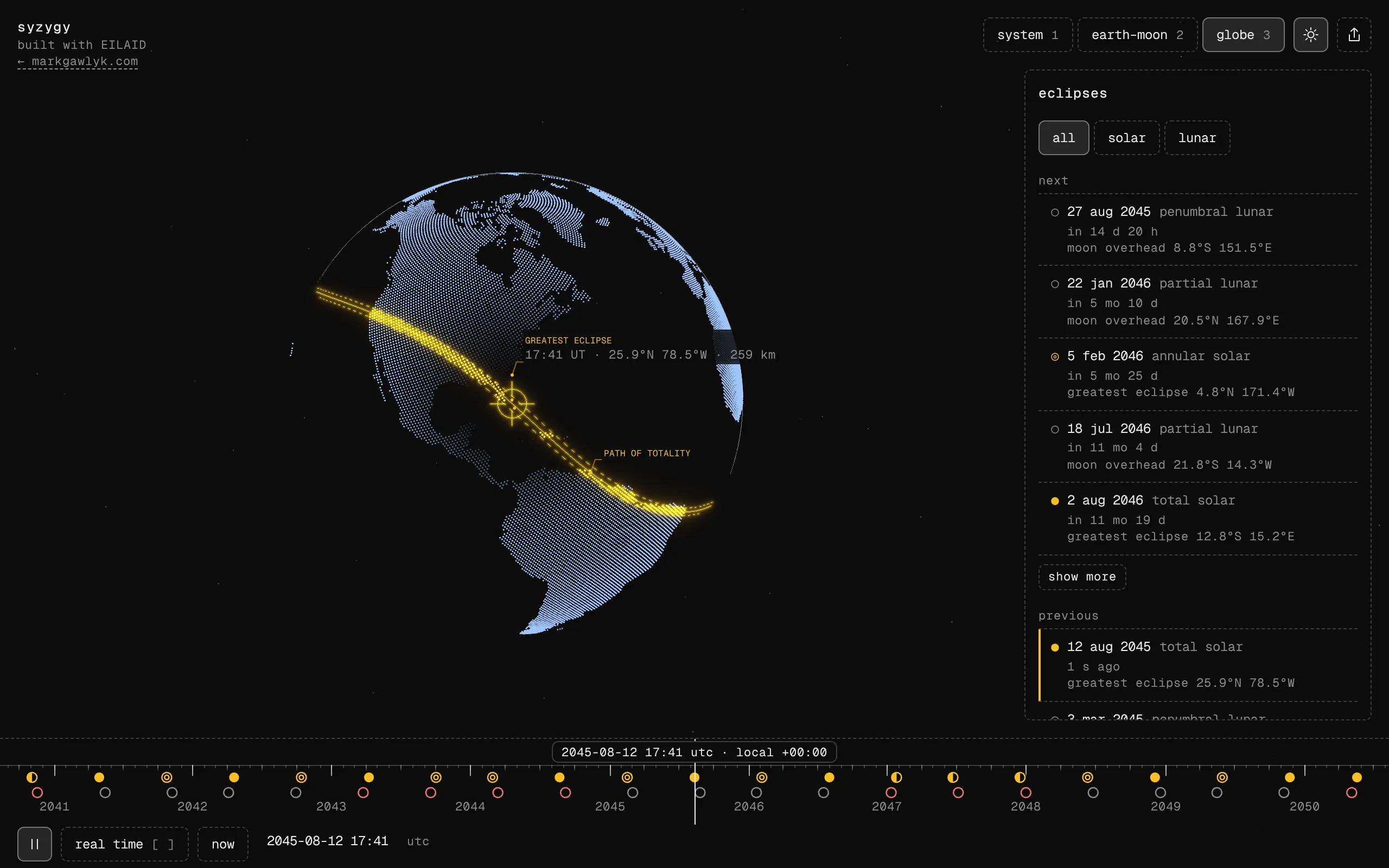Open the 5 feb 2046 annular solar entry

click(x=1198, y=374)
